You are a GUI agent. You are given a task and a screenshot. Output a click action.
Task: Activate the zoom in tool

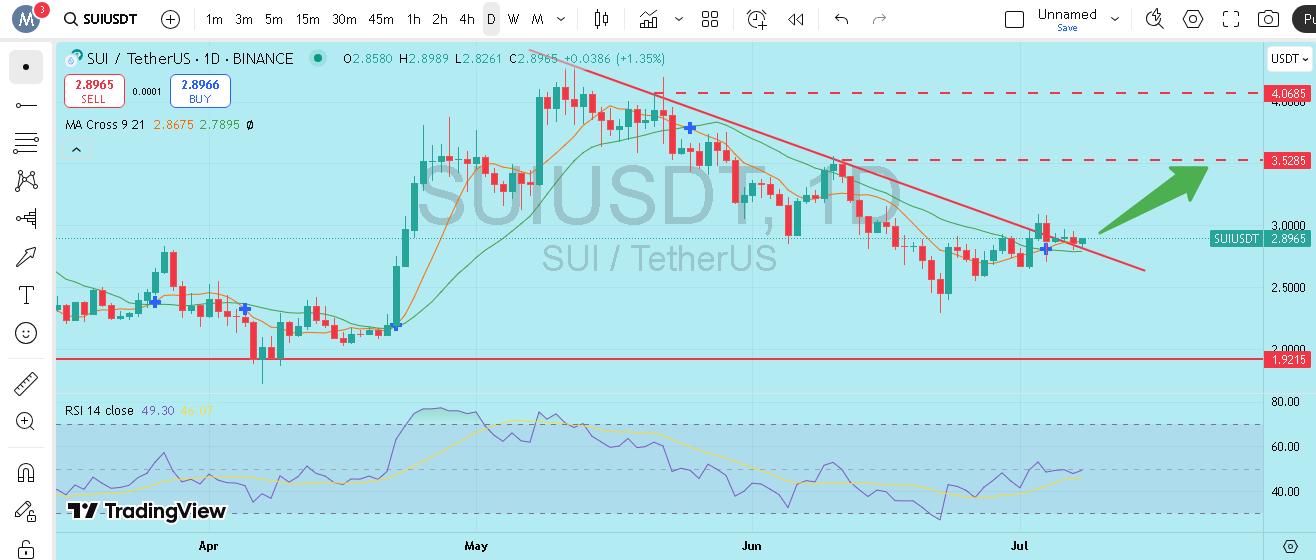click(26, 421)
